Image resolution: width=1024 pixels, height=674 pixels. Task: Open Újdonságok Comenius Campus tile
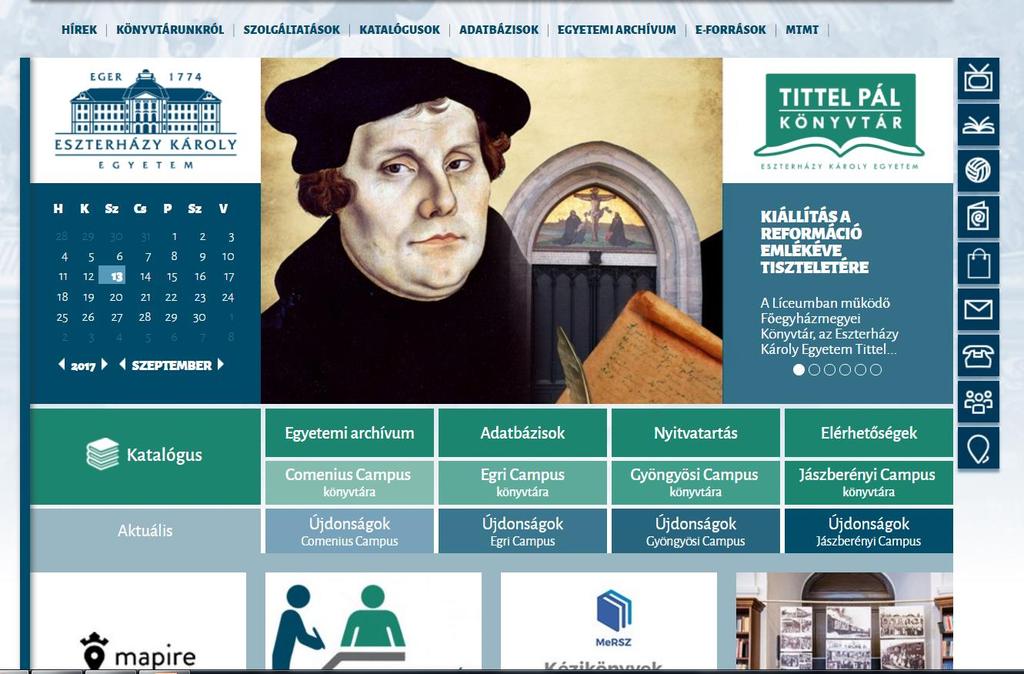[x=349, y=531]
